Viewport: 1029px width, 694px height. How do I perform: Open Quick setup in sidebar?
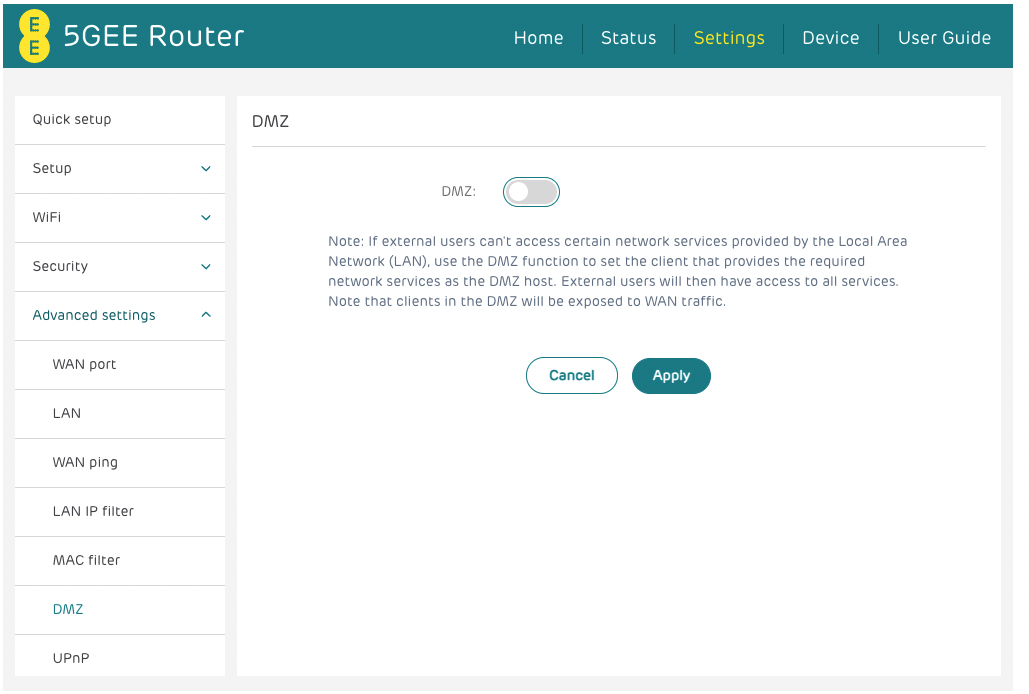point(72,120)
